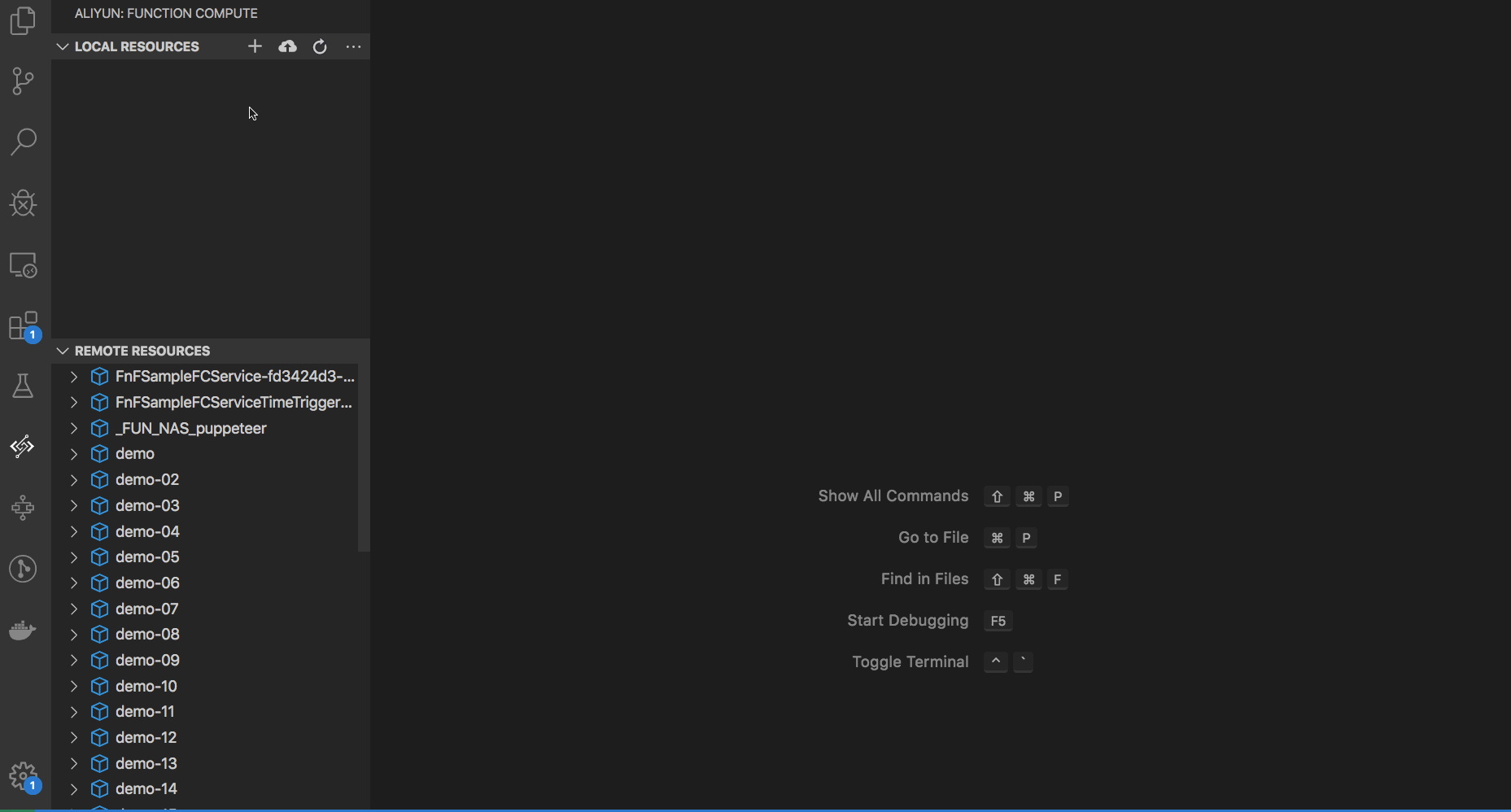Click the Toggle Terminal hint
Screen dimensions: 1511x812
[911, 662]
